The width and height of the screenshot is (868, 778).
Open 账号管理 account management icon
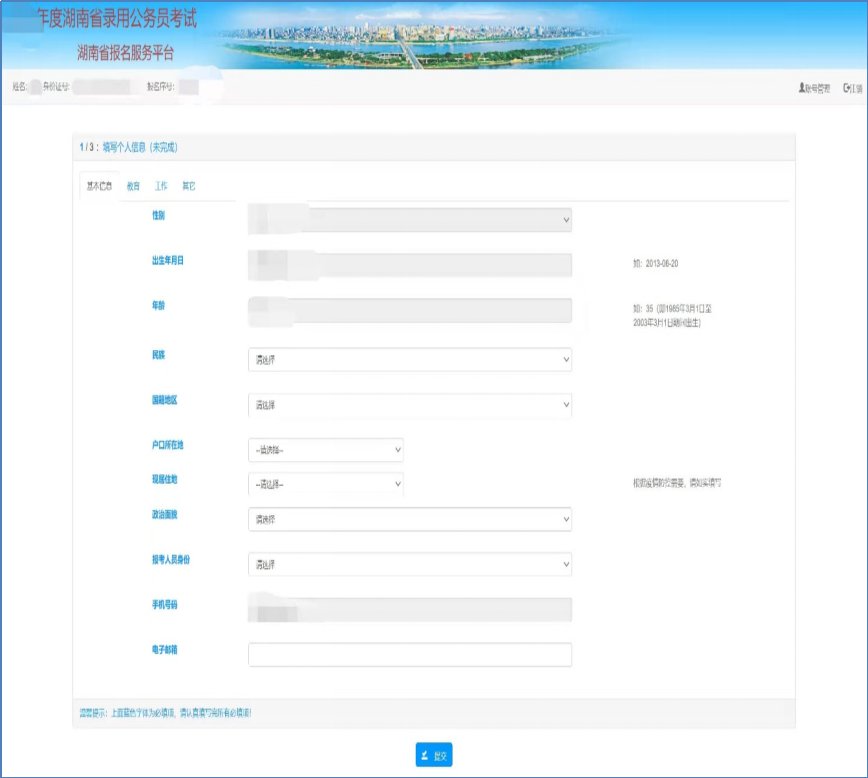tap(802, 88)
